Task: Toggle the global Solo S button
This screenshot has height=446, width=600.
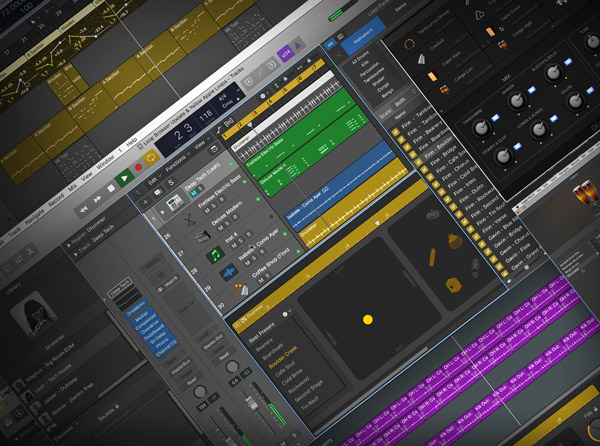Action: (x=171, y=182)
